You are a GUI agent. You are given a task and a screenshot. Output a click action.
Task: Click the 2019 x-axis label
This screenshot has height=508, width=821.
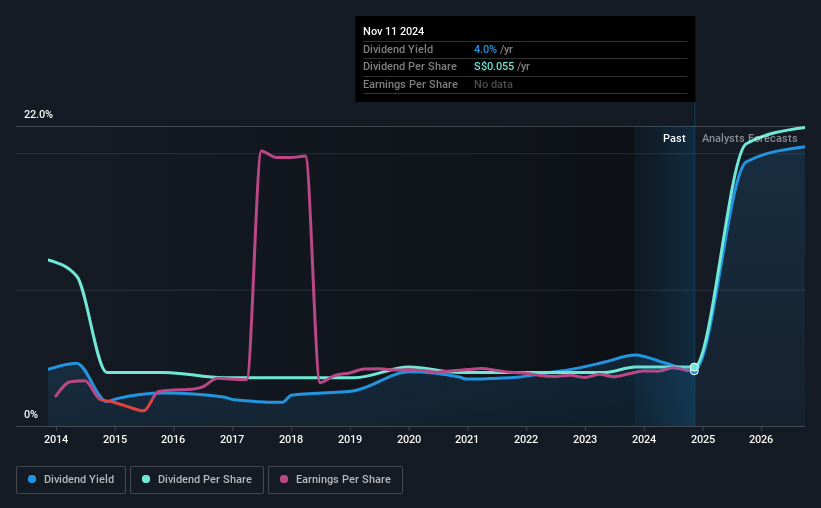(x=350, y=439)
